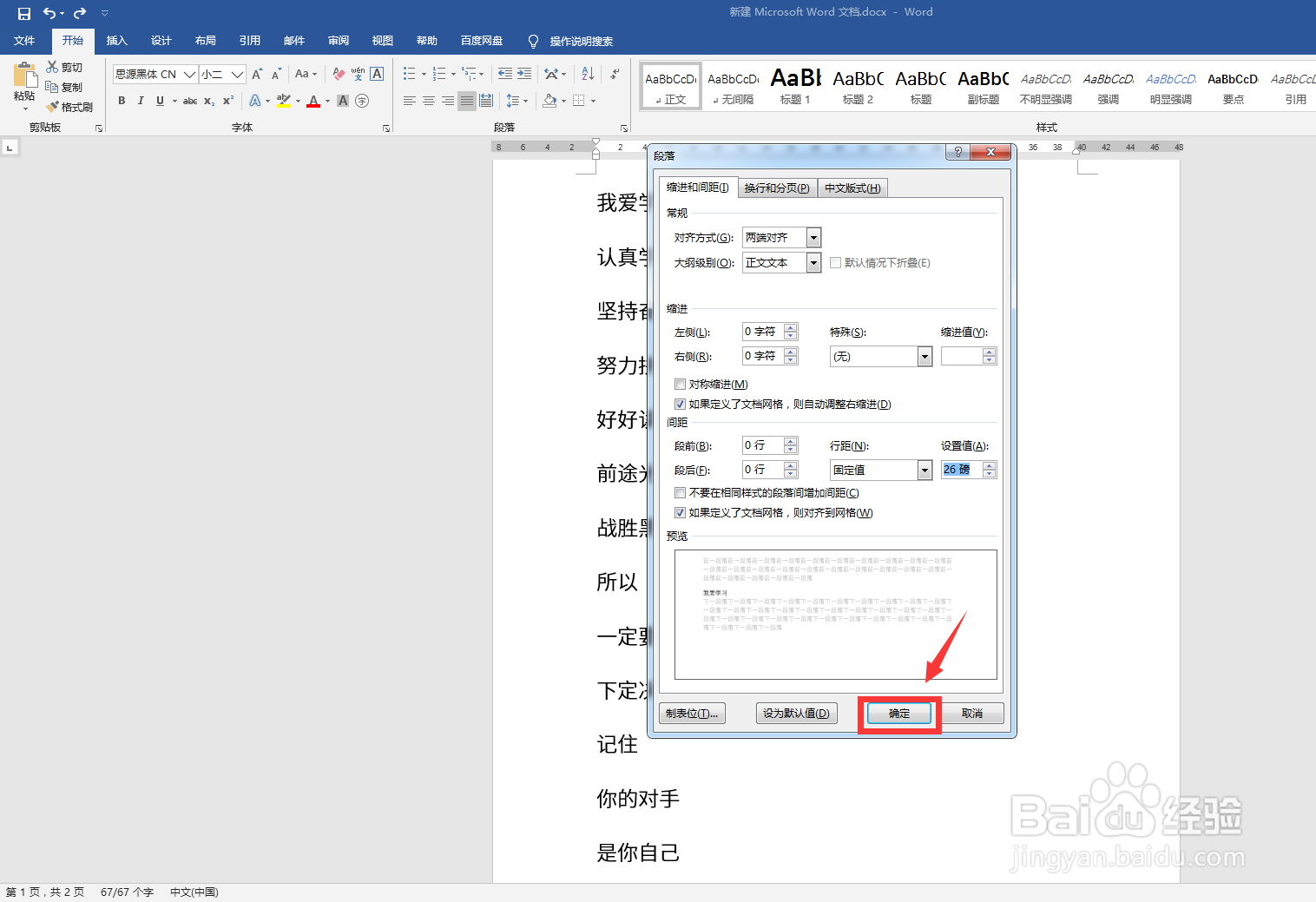The height and width of the screenshot is (902, 1316).
Task: Click the 确定 button
Action: click(898, 713)
